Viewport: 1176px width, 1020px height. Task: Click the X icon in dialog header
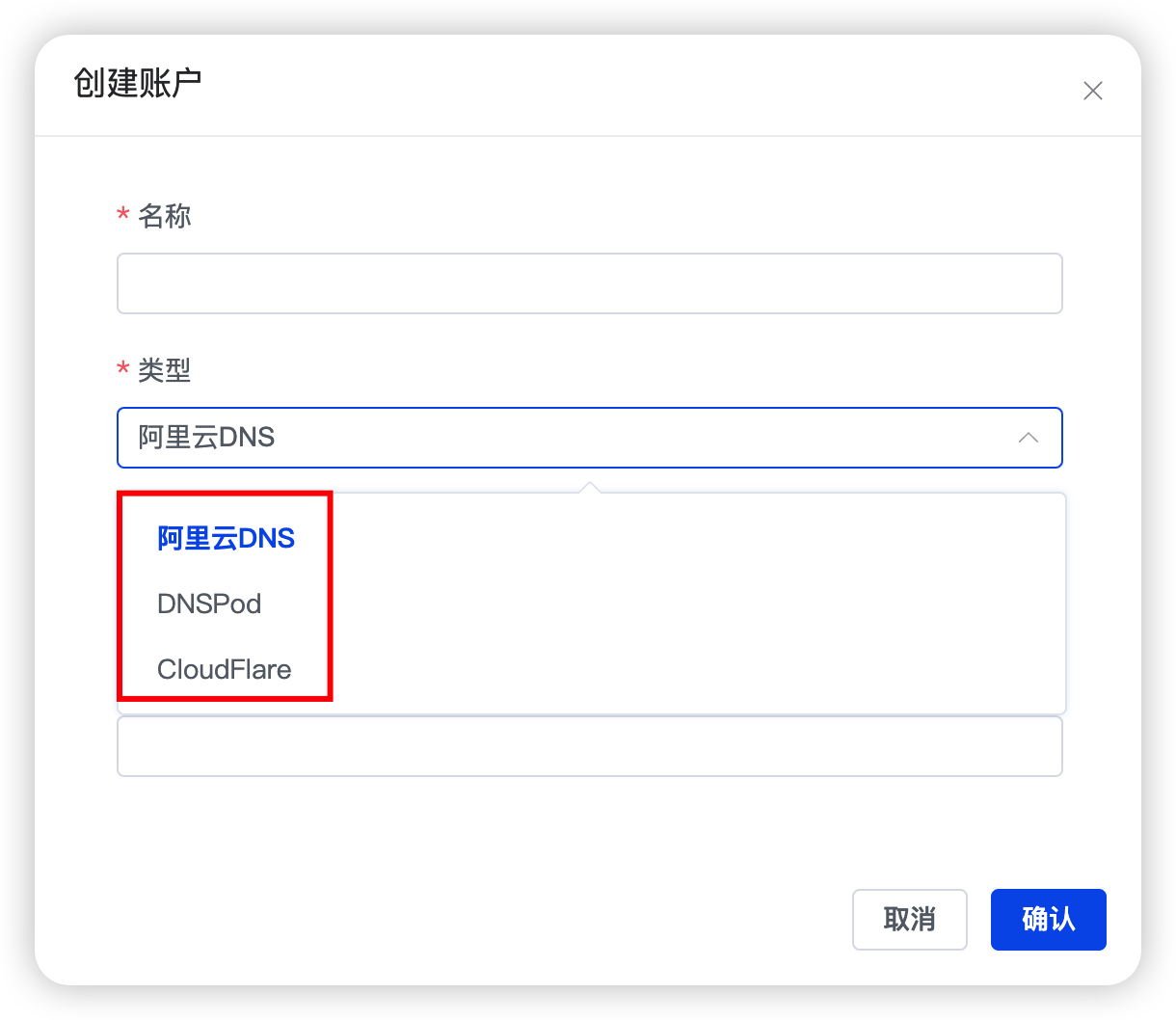pos(1093,90)
